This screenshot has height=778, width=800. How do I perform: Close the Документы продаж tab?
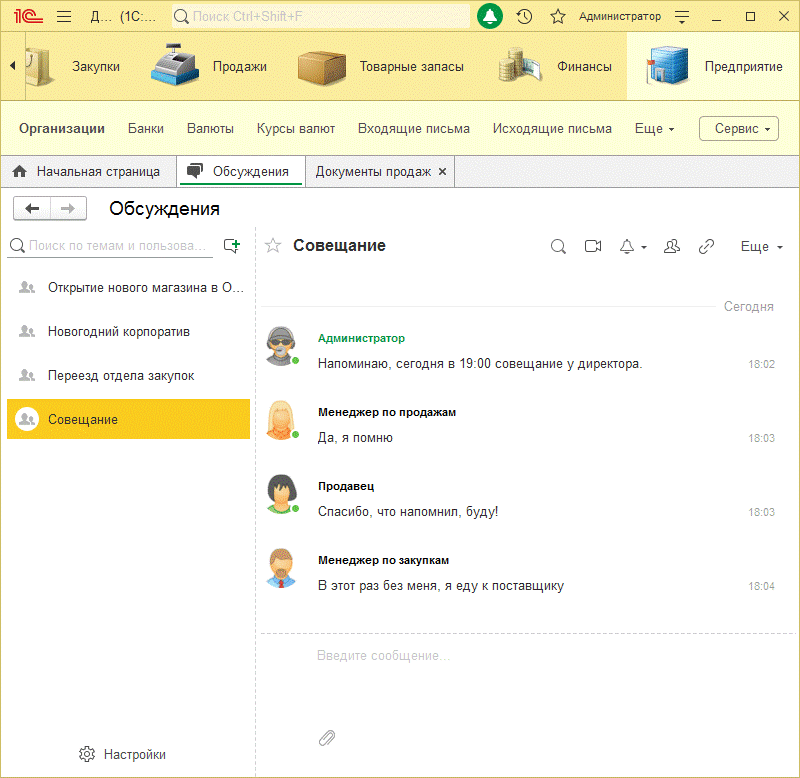[443, 171]
